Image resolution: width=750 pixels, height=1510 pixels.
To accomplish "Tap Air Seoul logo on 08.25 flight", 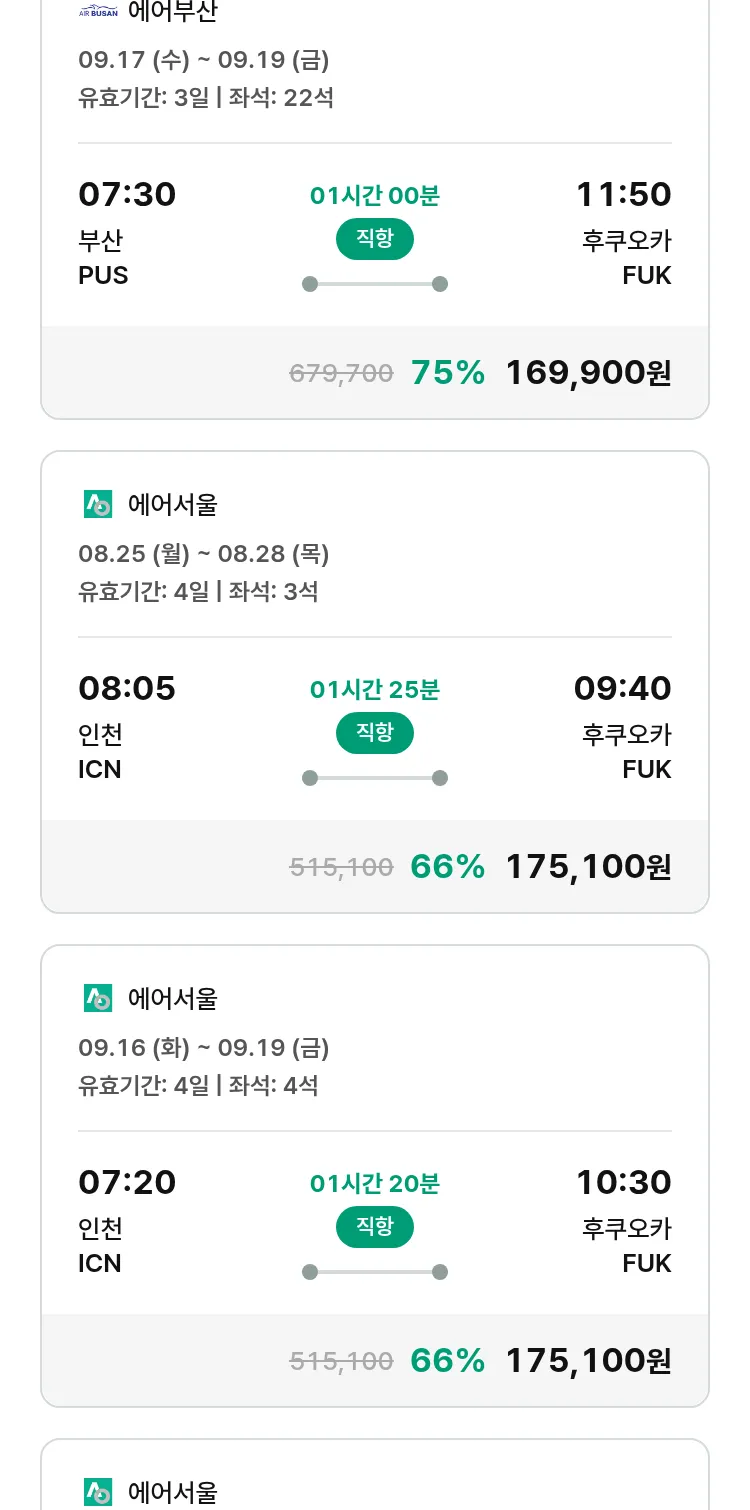I will [98, 504].
